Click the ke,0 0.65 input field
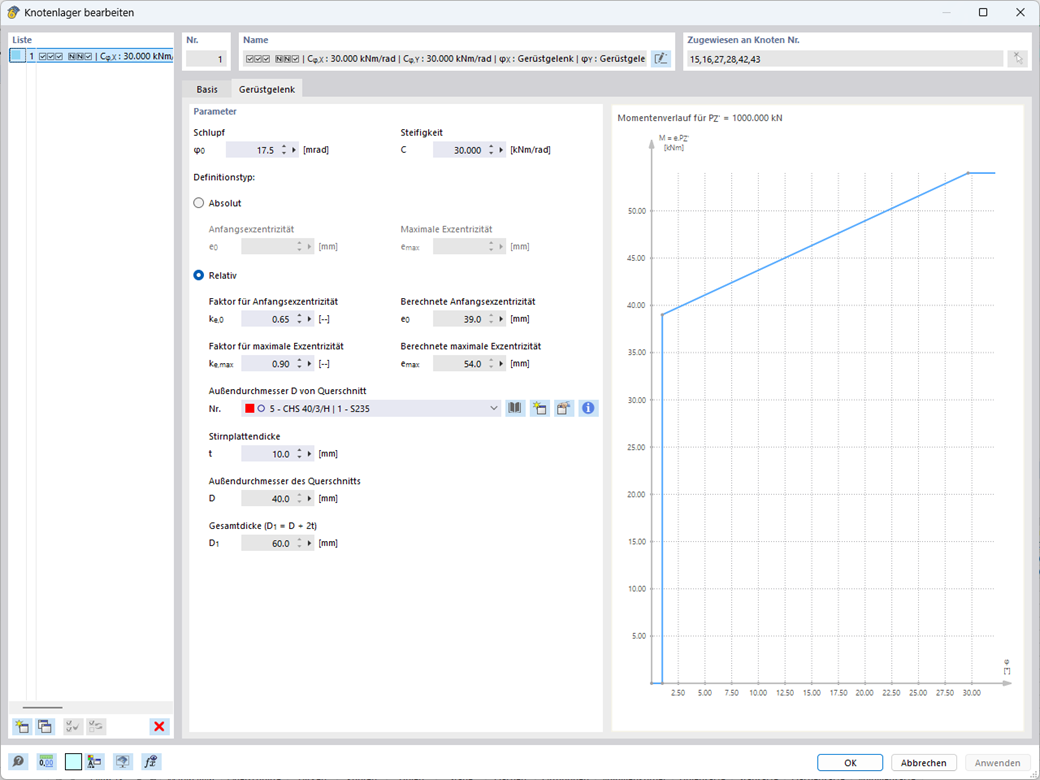The image size is (1040, 780). [x=267, y=319]
